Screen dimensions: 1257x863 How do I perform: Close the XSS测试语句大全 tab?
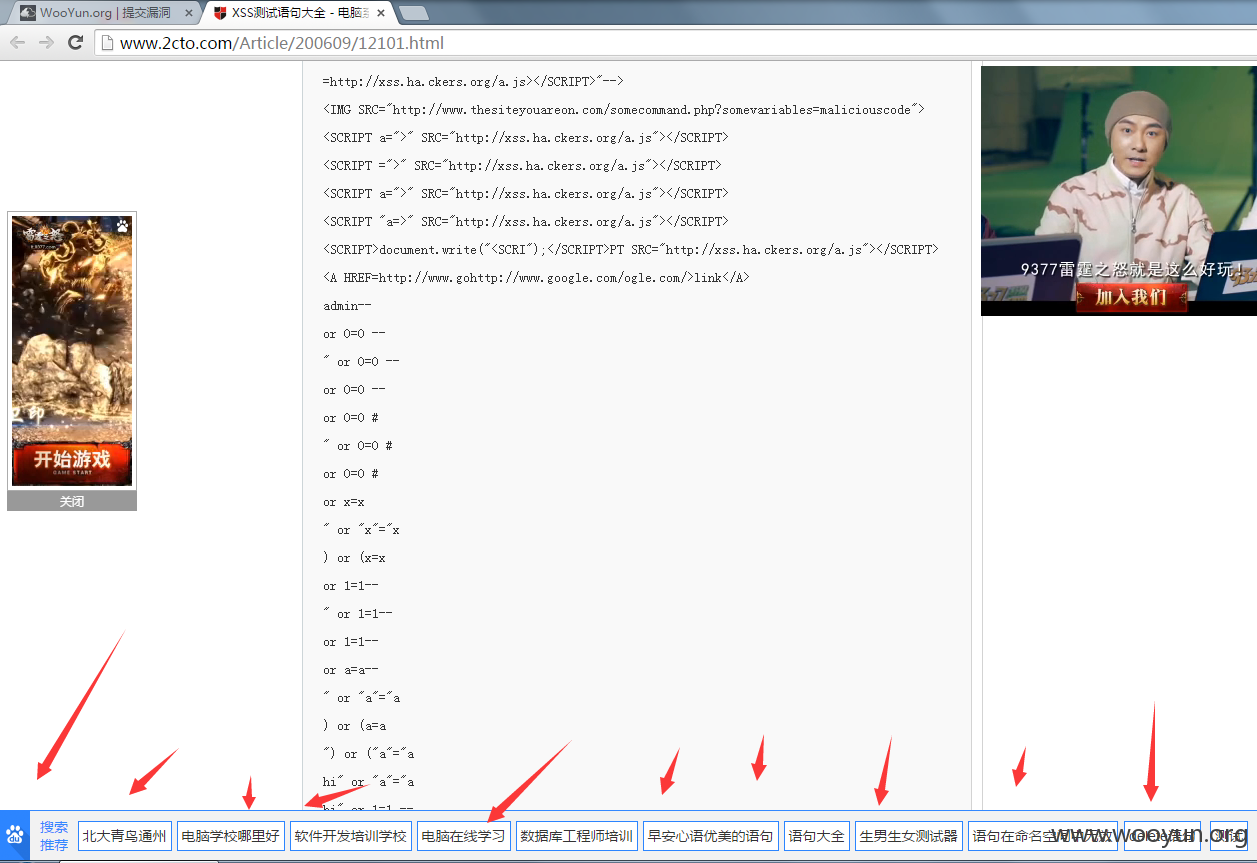pos(381,13)
